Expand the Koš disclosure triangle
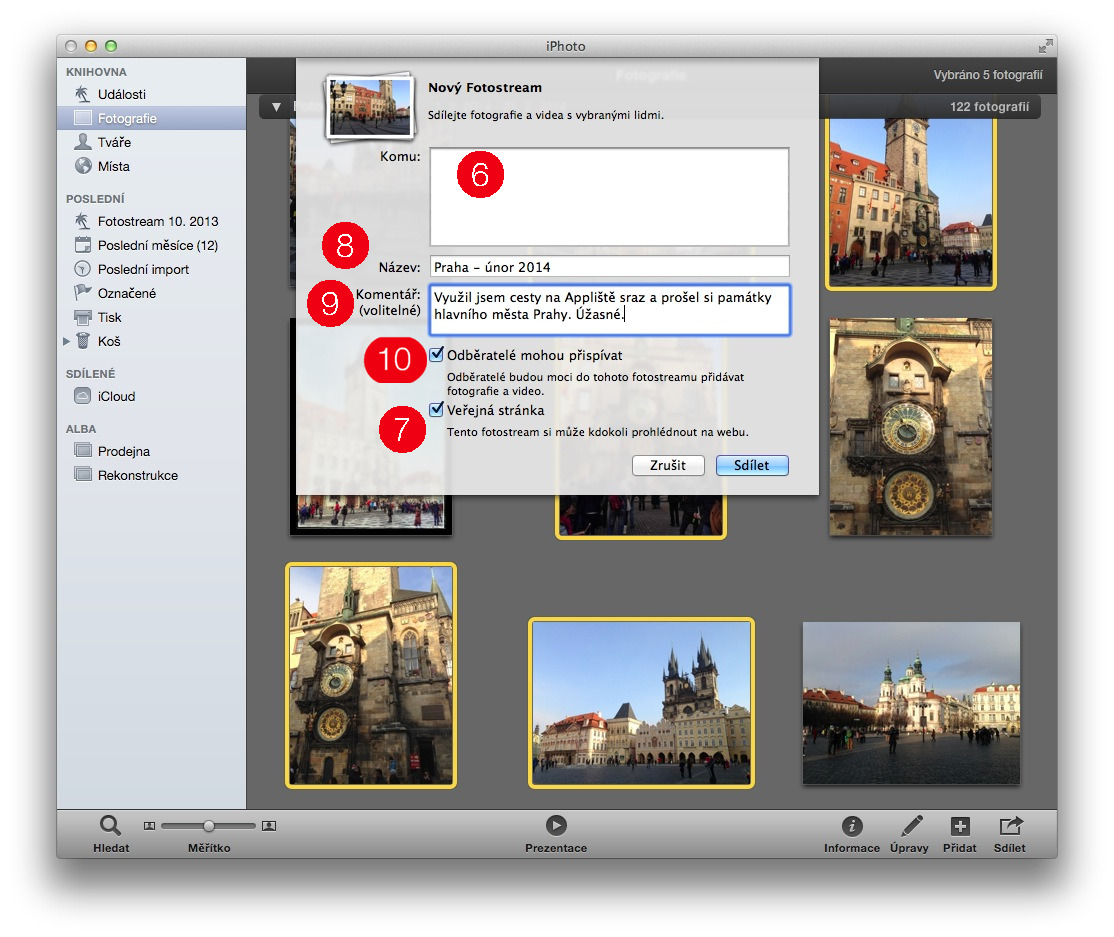1114x937 pixels. click(x=67, y=341)
